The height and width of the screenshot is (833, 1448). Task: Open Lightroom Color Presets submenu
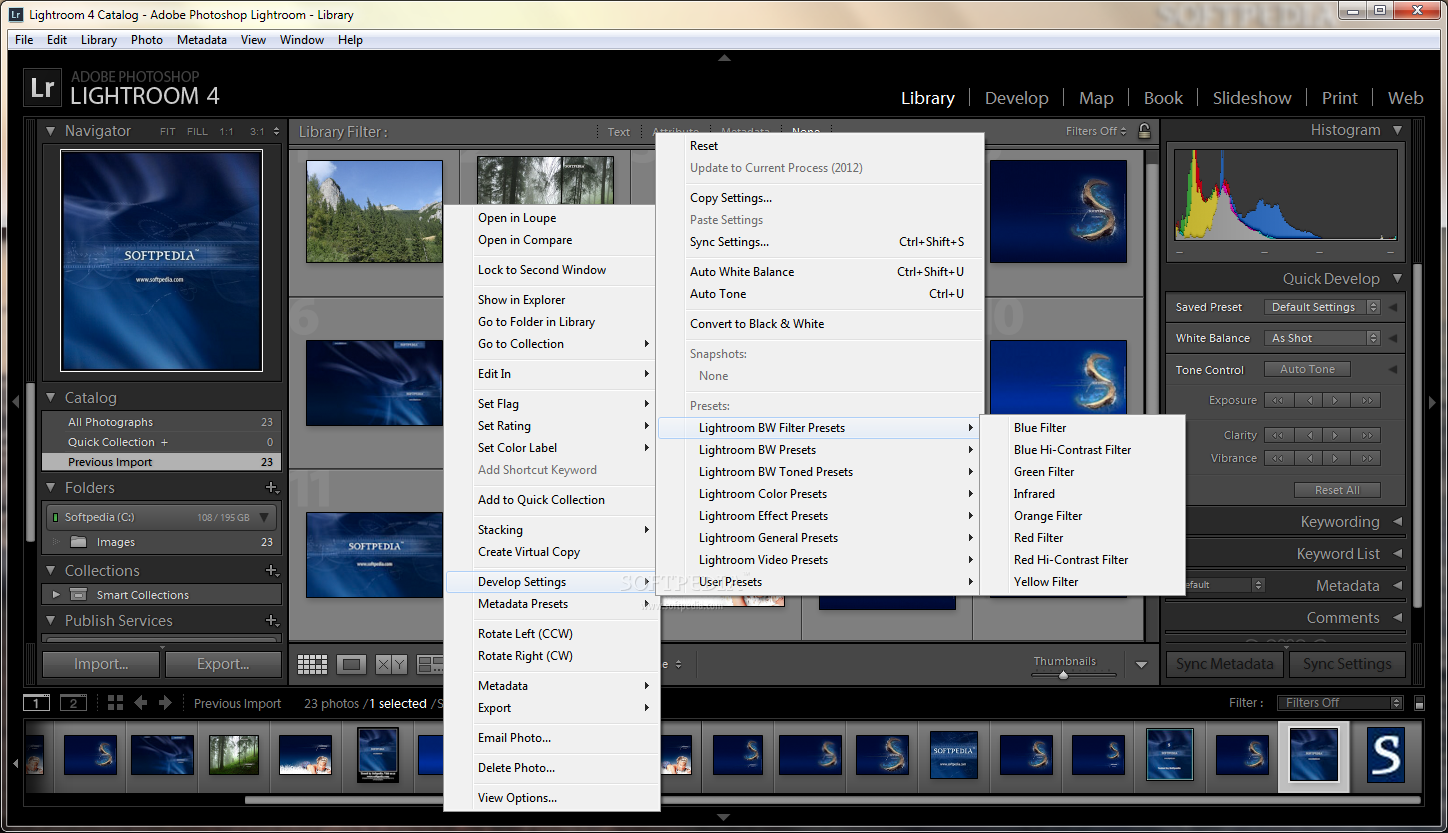pos(817,494)
